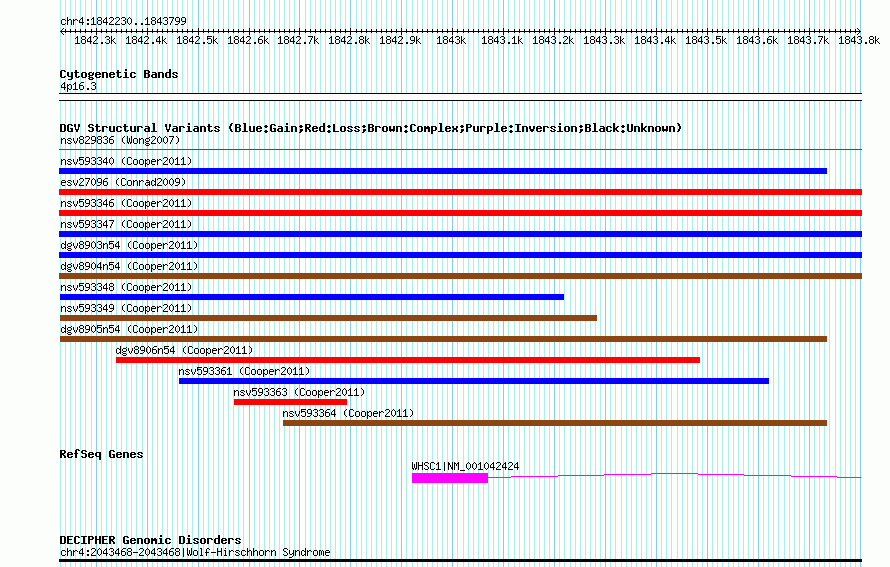
Task: Click the Cytogenetic Bands track title
Action: tap(119, 74)
